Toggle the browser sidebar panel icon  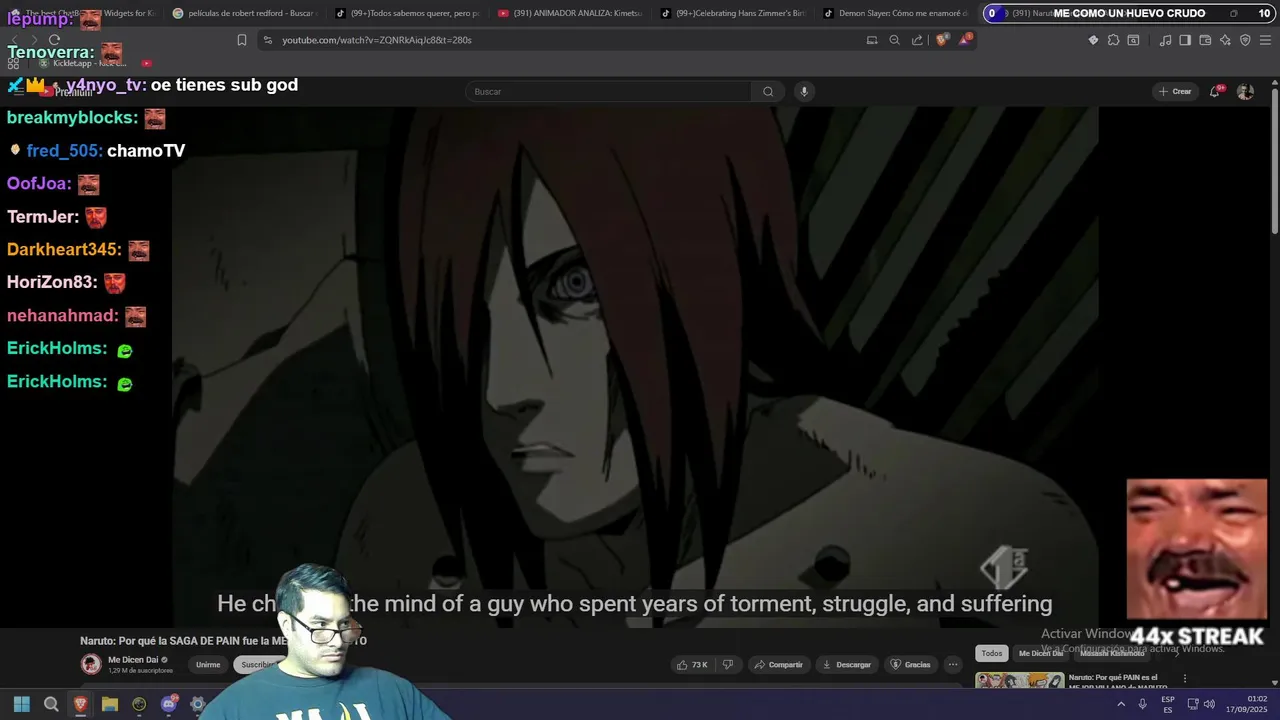click(1185, 40)
